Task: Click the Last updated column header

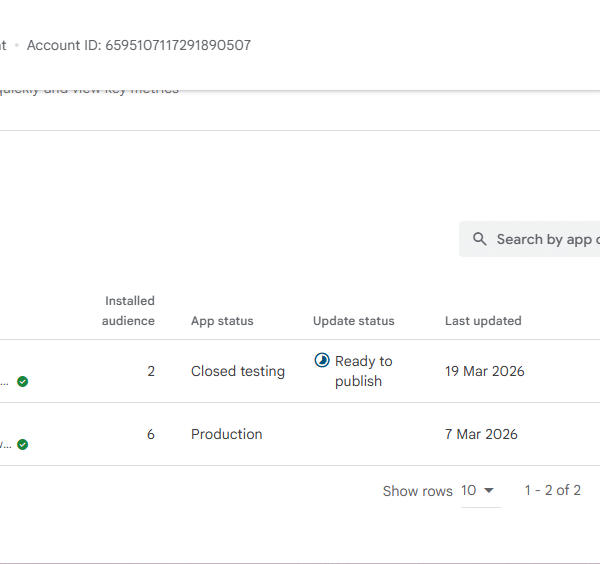Action: click(x=483, y=321)
